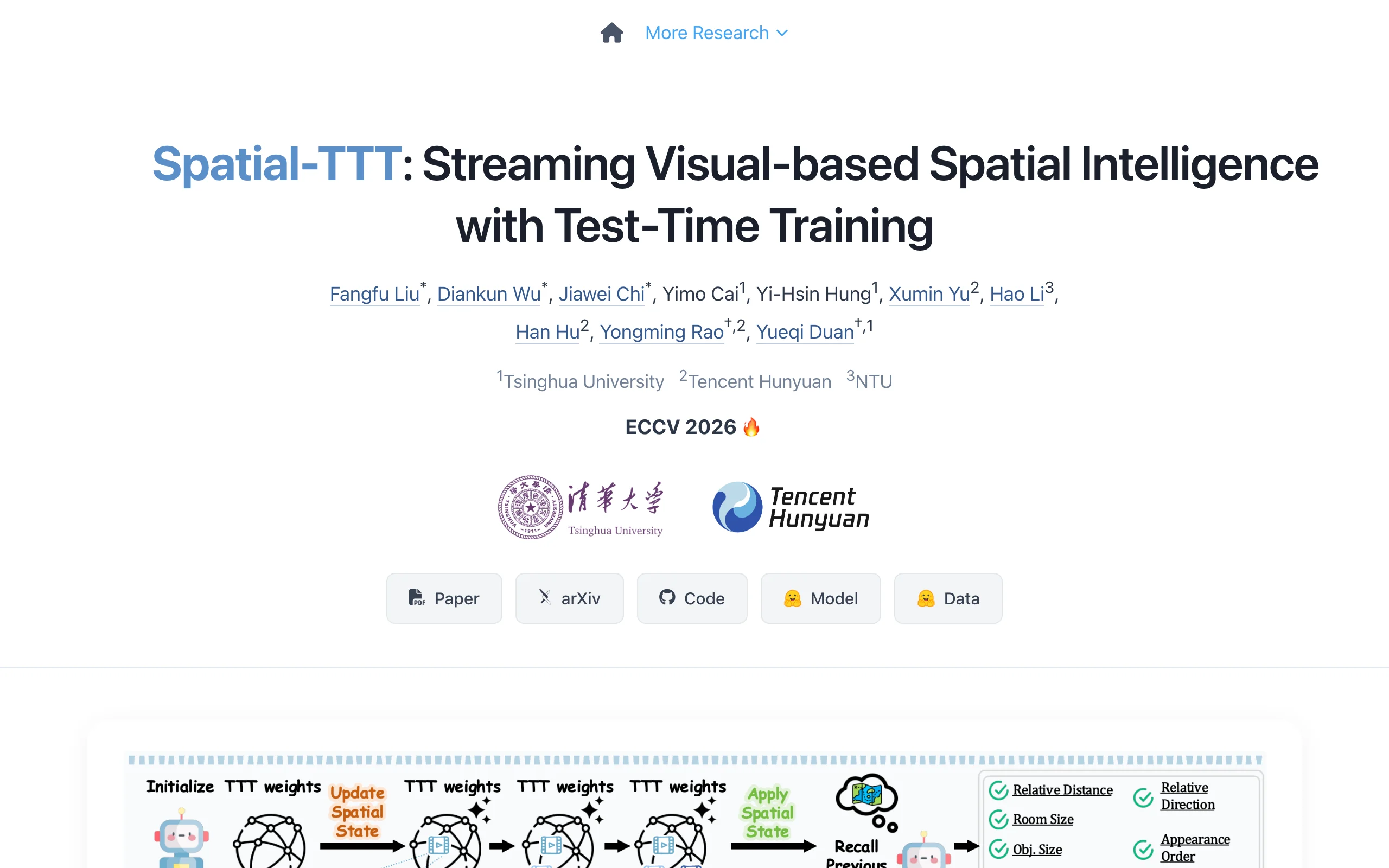Expand the More Research dropdown
This screenshot has width=1389, height=868.
[x=716, y=33]
